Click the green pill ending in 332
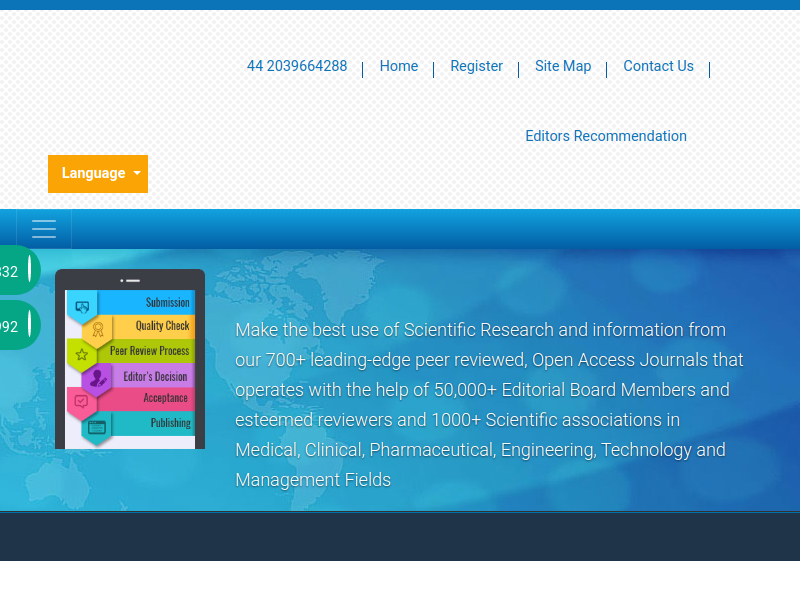 pyautogui.click(x=14, y=271)
